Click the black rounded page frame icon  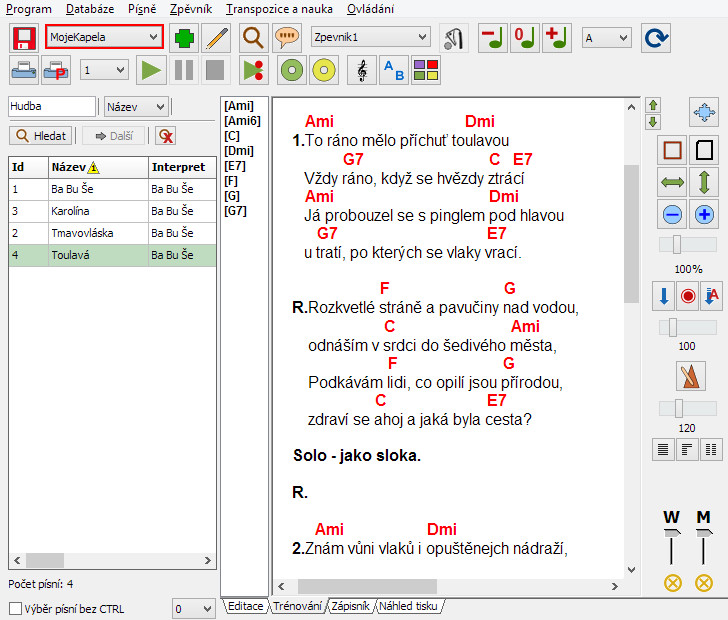704,150
